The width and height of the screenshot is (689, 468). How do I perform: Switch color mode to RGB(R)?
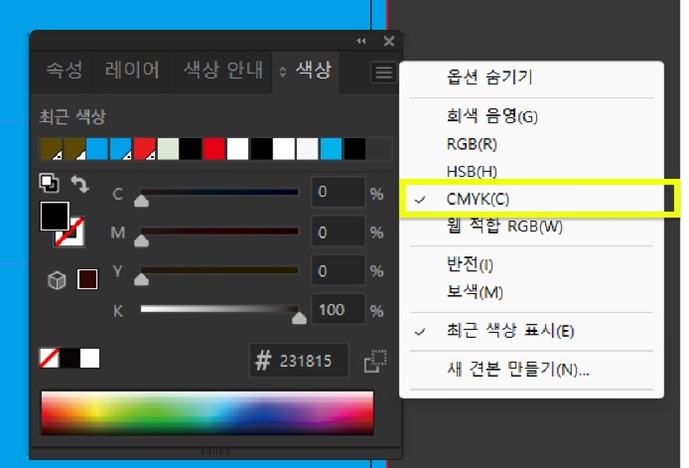click(x=472, y=144)
